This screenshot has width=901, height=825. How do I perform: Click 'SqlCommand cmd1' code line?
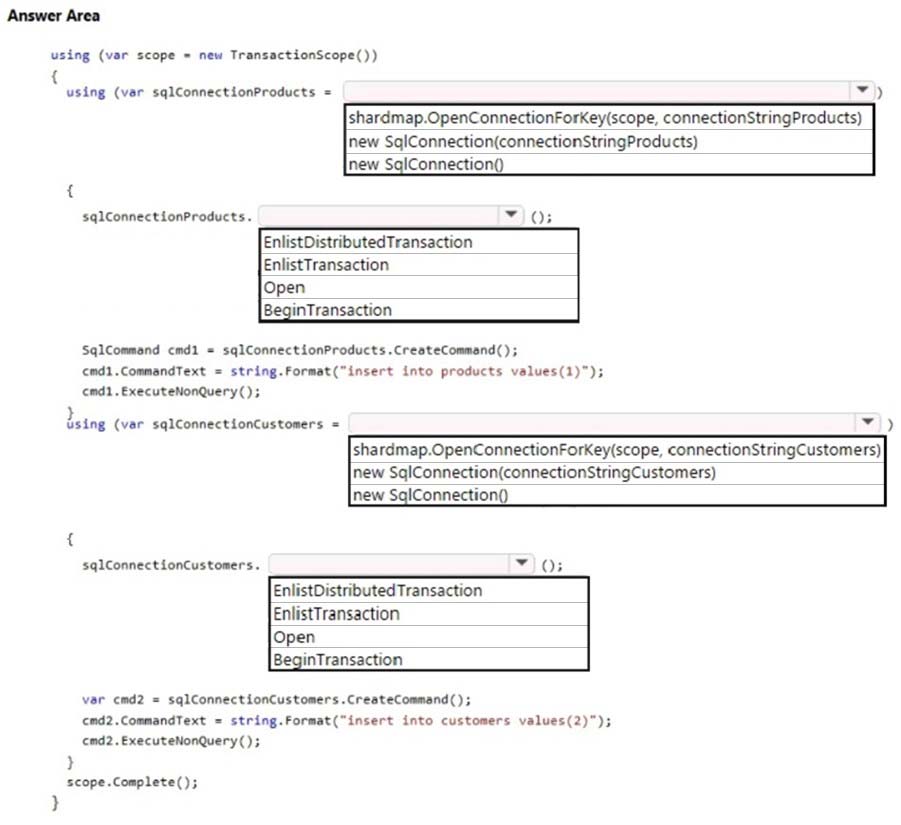click(299, 350)
